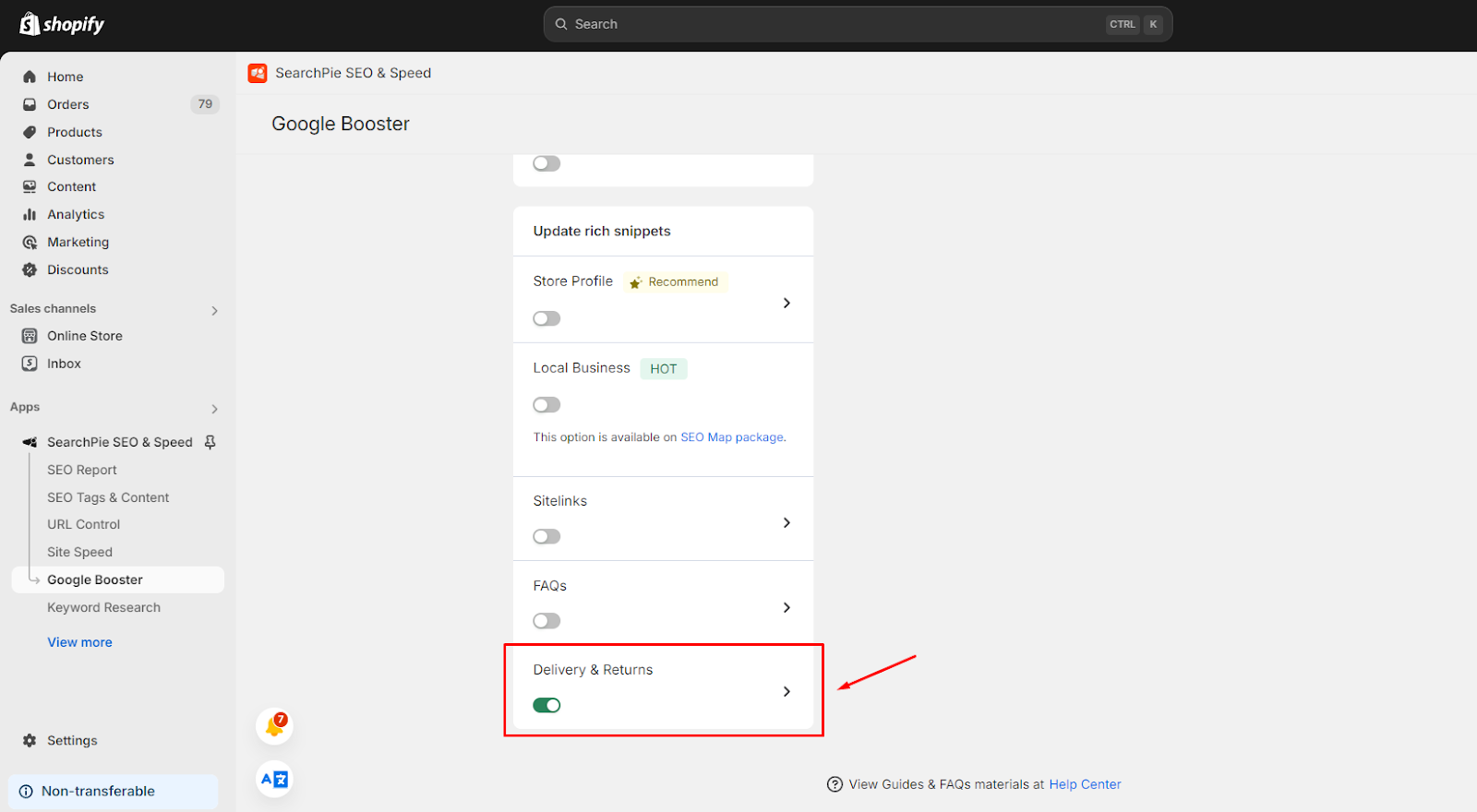This screenshot has width=1477, height=812.
Task: Click the Discounts badge icon
Action: pos(30,269)
